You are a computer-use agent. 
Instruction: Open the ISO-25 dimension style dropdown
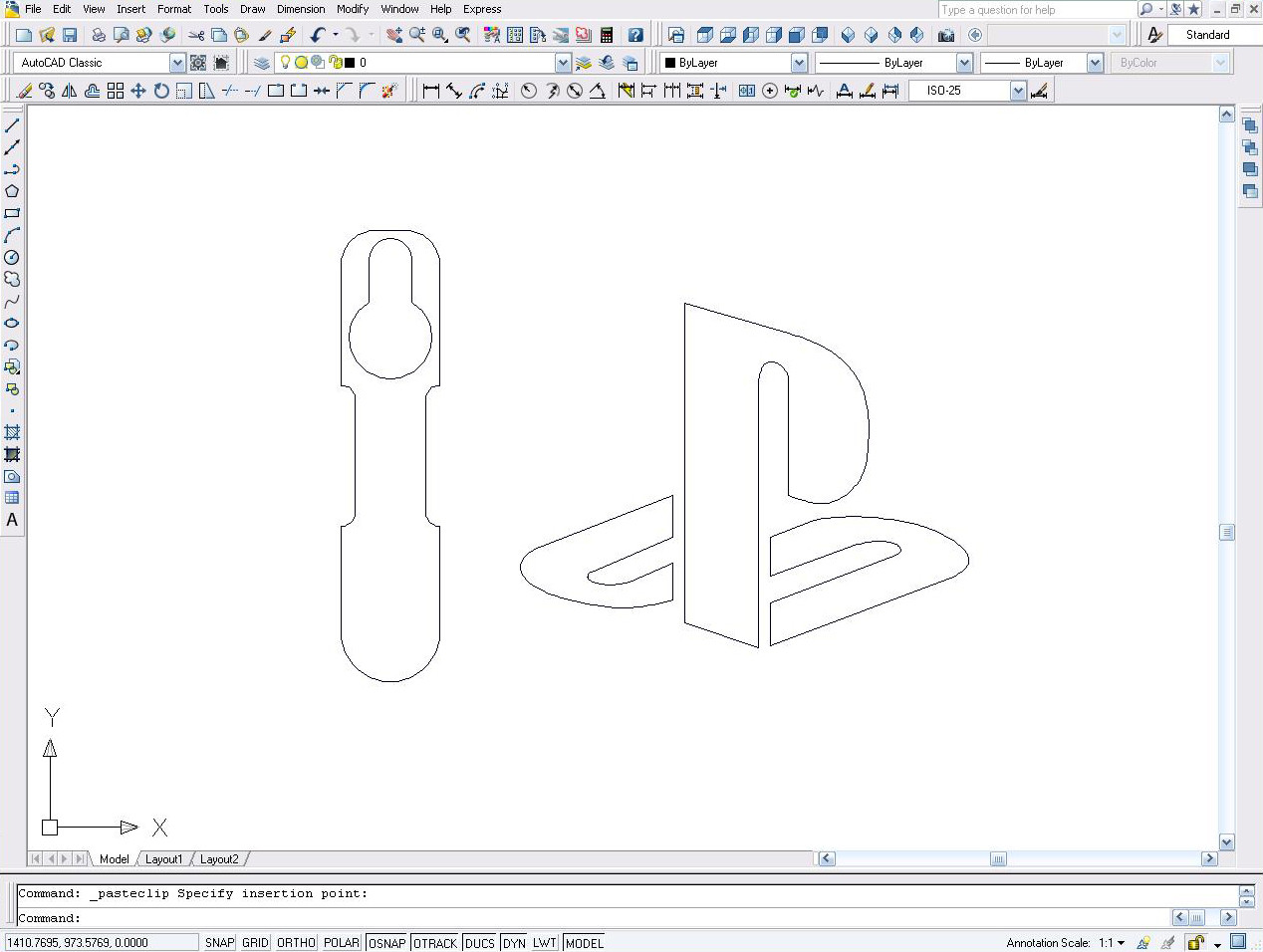pyautogui.click(x=1018, y=91)
